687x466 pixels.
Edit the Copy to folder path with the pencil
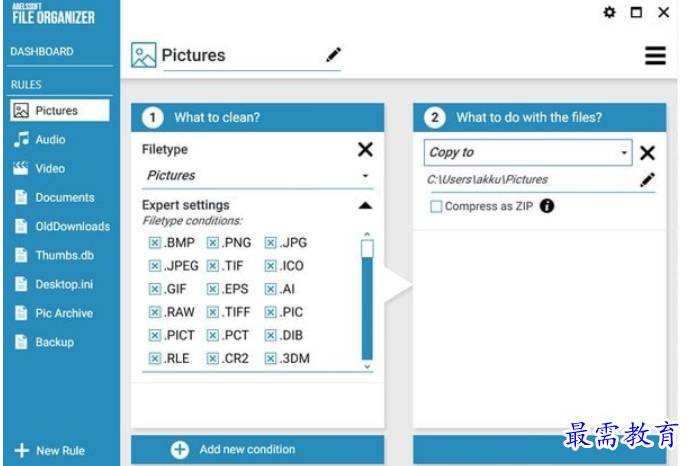coord(648,180)
